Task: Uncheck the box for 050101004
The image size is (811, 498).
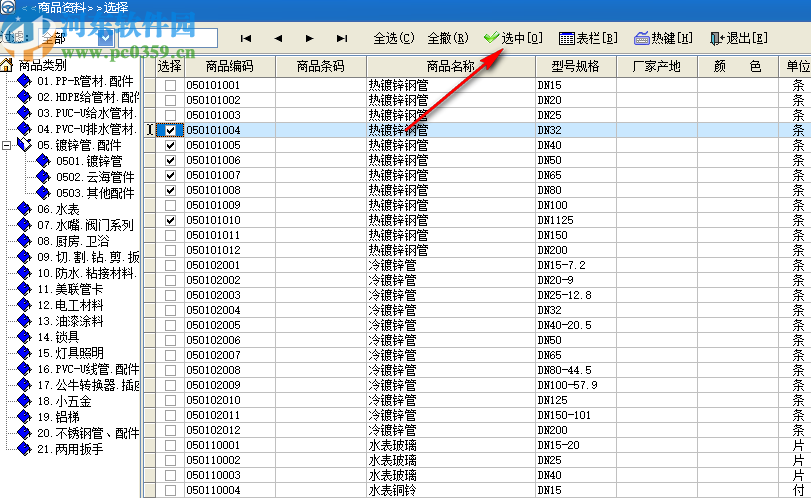Action: pyautogui.click(x=170, y=130)
